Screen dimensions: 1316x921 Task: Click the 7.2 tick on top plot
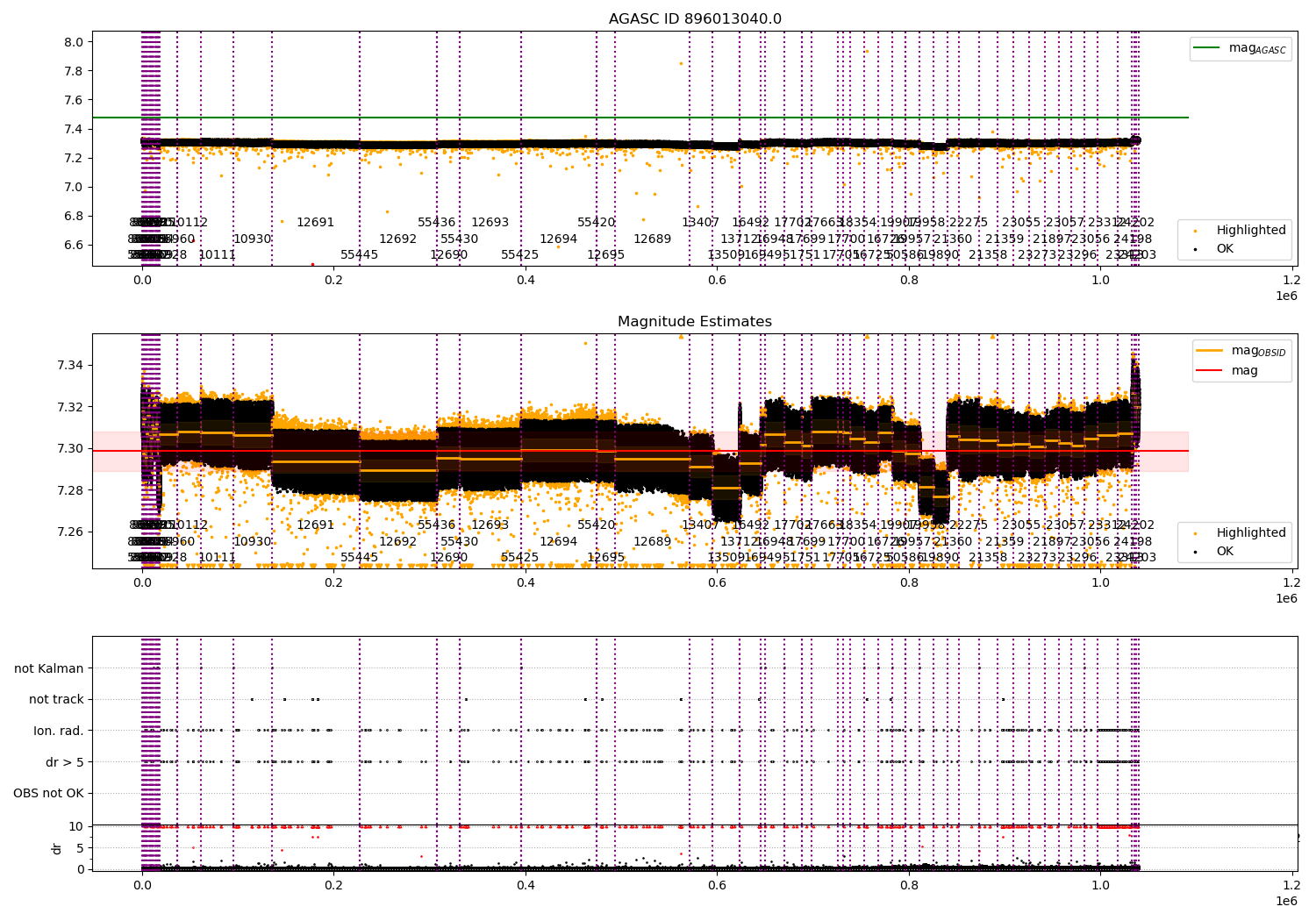pyautogui.click(x=74, y=158)
